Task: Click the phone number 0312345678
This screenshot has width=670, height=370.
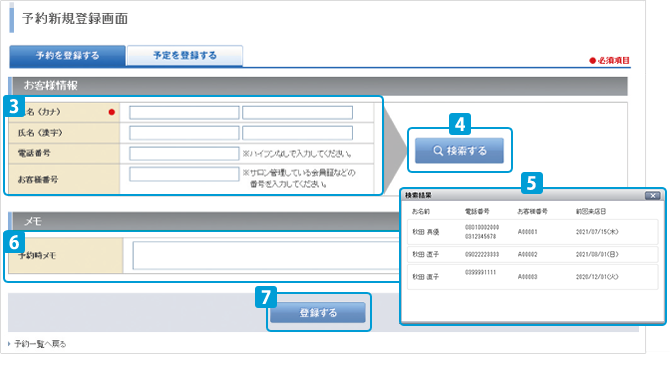Action: click(x=480, y=236)
